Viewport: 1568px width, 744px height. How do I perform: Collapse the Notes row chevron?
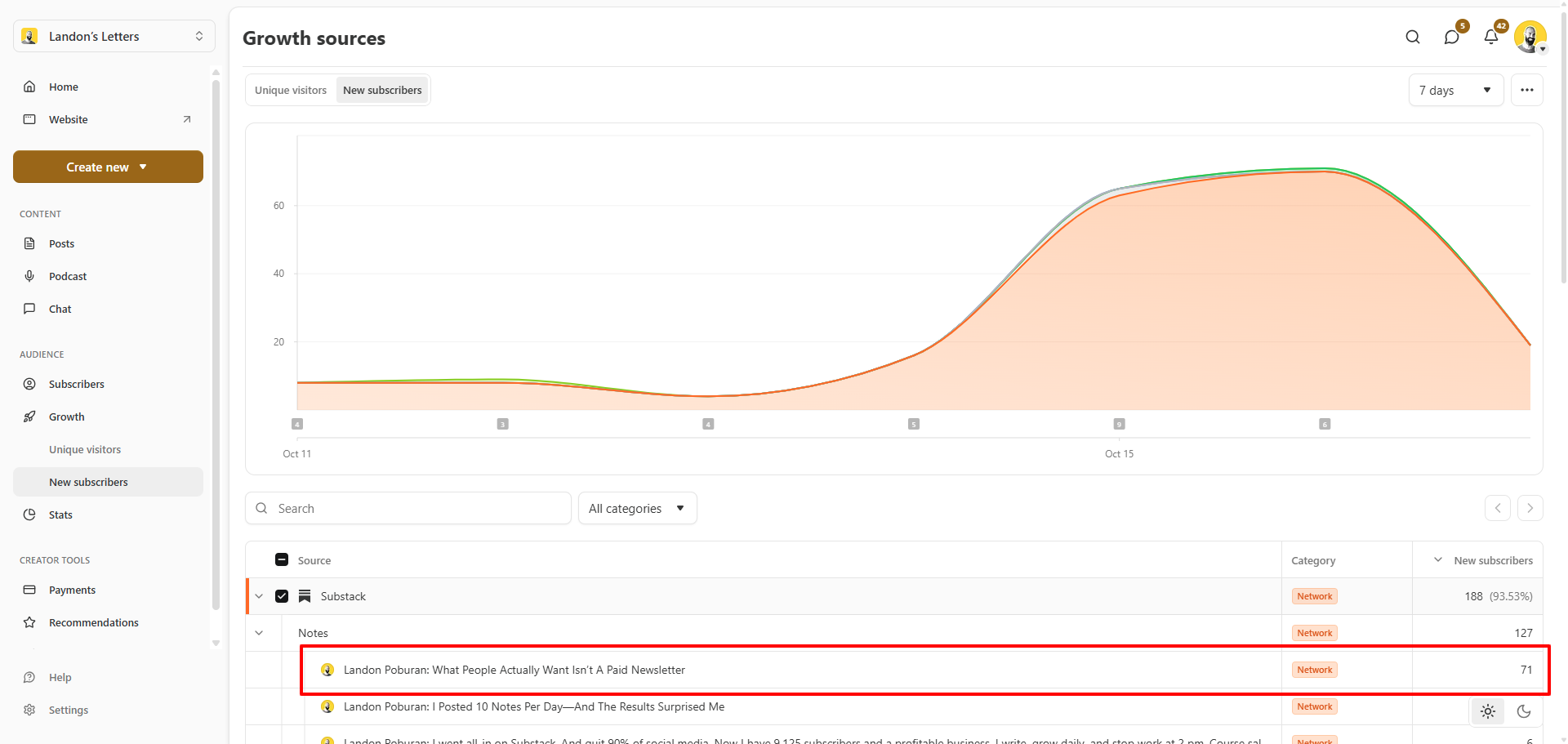(259, 633)
